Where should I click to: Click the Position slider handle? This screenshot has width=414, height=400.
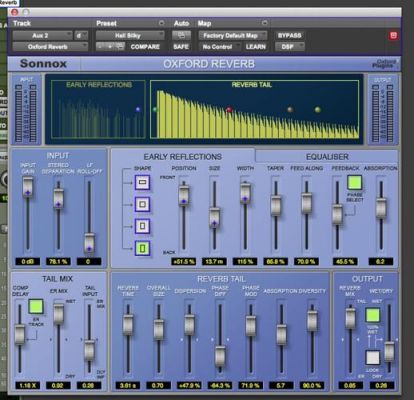click(x=184, y=196)
